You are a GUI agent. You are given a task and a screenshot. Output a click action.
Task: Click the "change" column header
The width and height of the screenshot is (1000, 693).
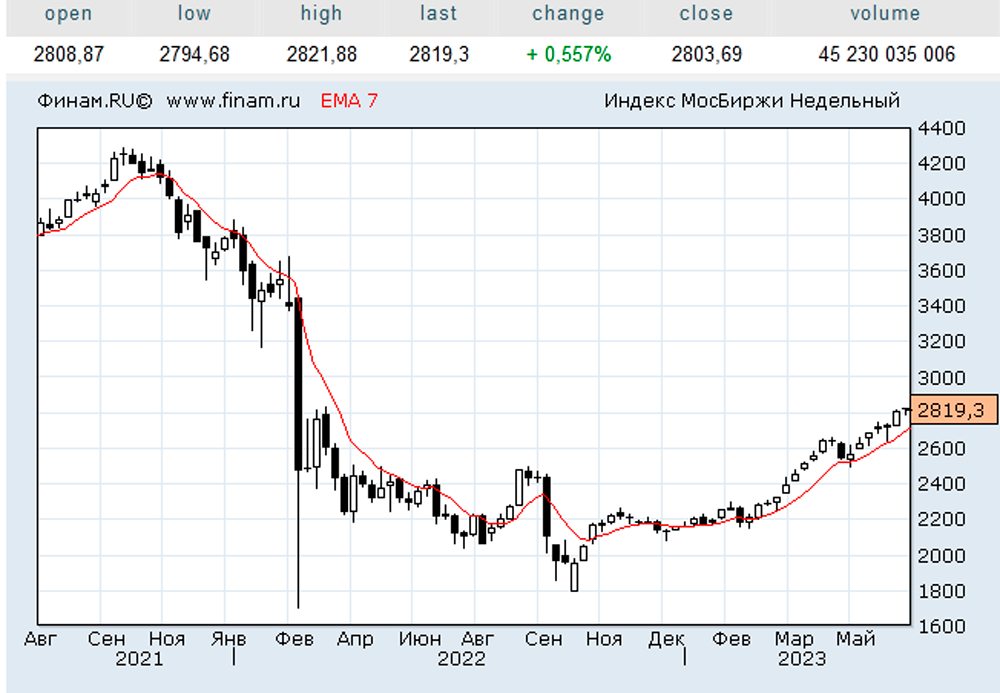coord(568,14)
